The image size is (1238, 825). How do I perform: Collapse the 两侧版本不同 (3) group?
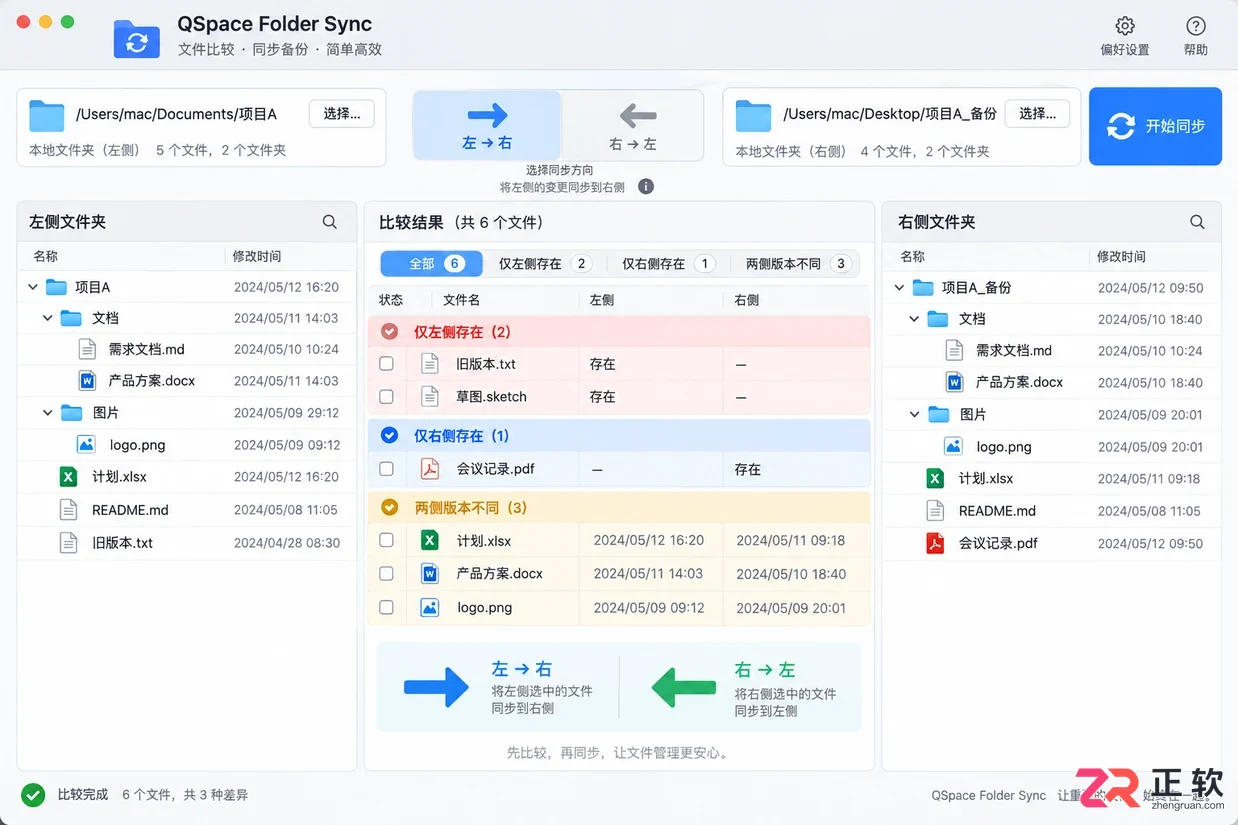390,507
